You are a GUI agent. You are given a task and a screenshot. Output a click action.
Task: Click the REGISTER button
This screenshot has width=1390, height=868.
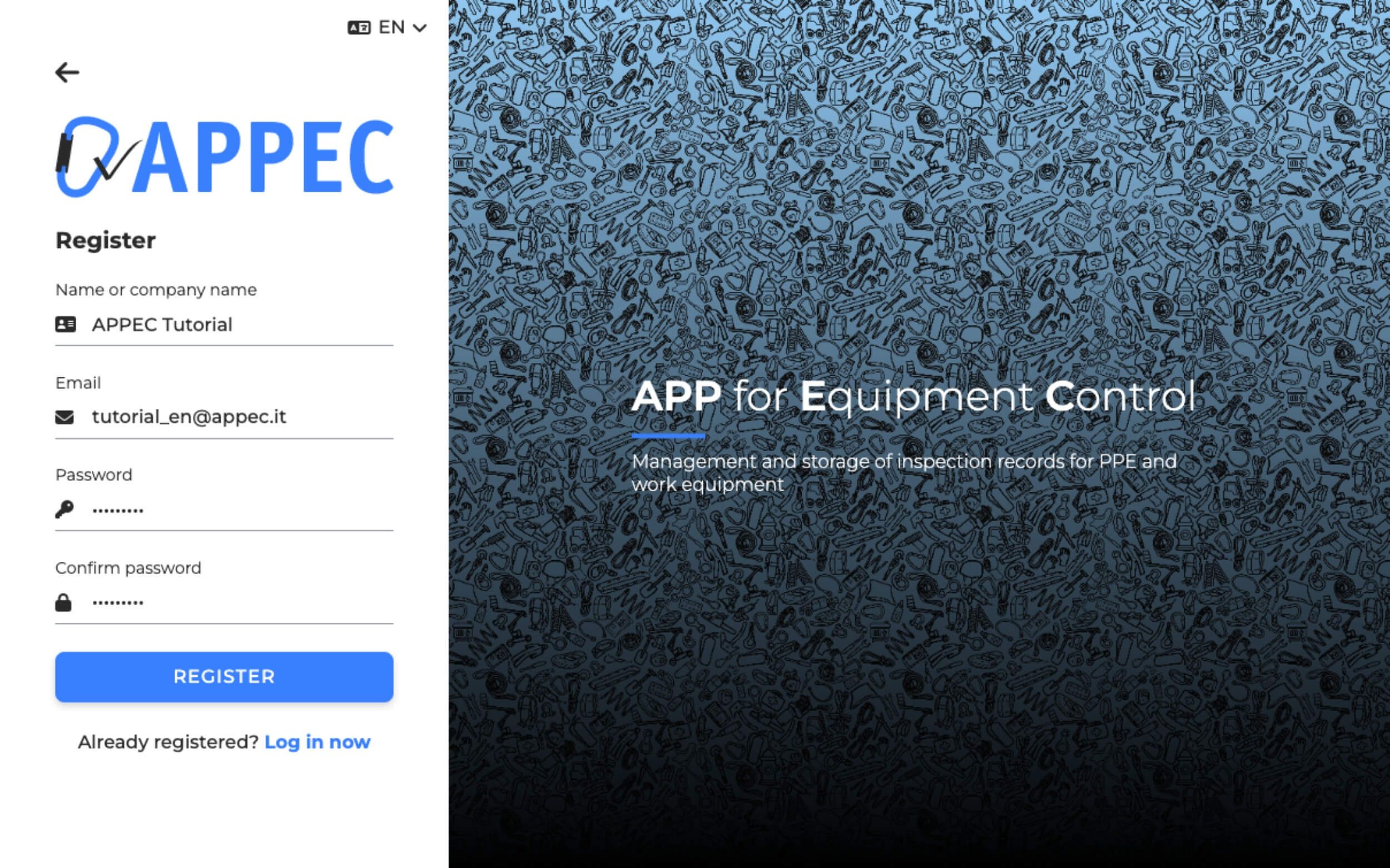pos(224,676)
